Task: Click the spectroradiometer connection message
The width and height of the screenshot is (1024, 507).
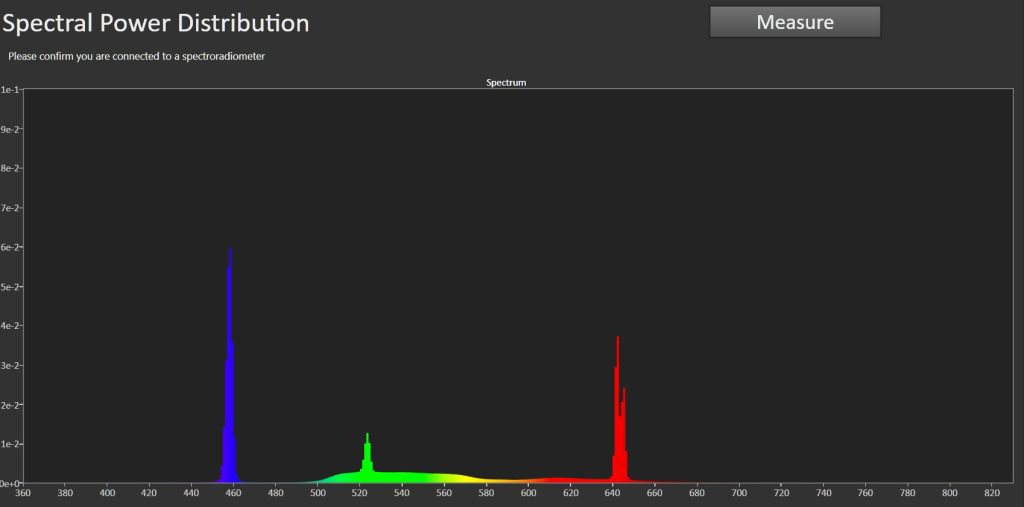Action: [x=136, y=56]
